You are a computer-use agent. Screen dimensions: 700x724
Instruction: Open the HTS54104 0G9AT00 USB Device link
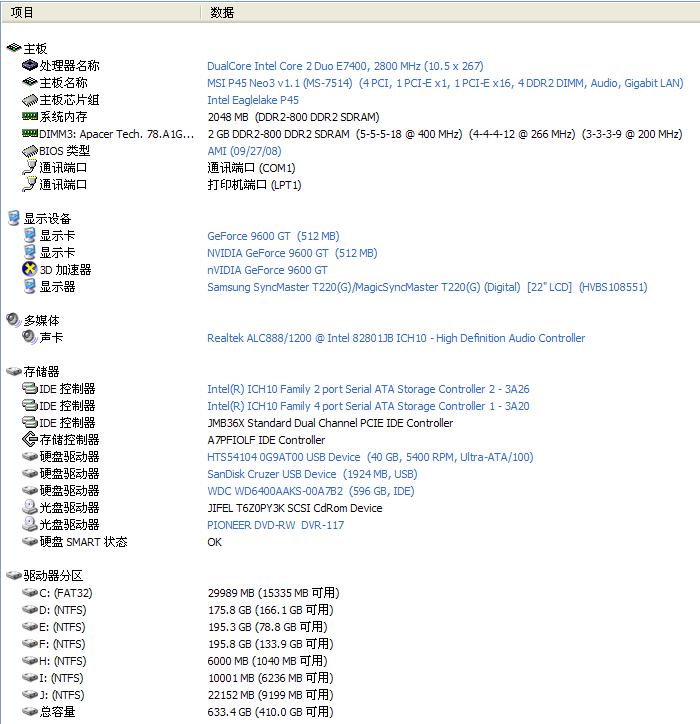point(370,457)
